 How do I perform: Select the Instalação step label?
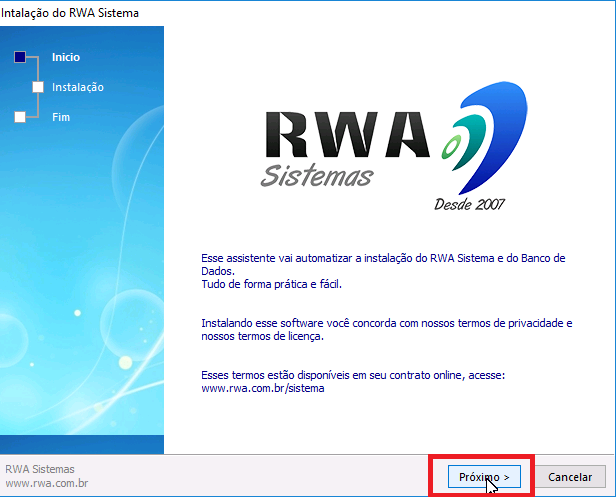[78, 87]
